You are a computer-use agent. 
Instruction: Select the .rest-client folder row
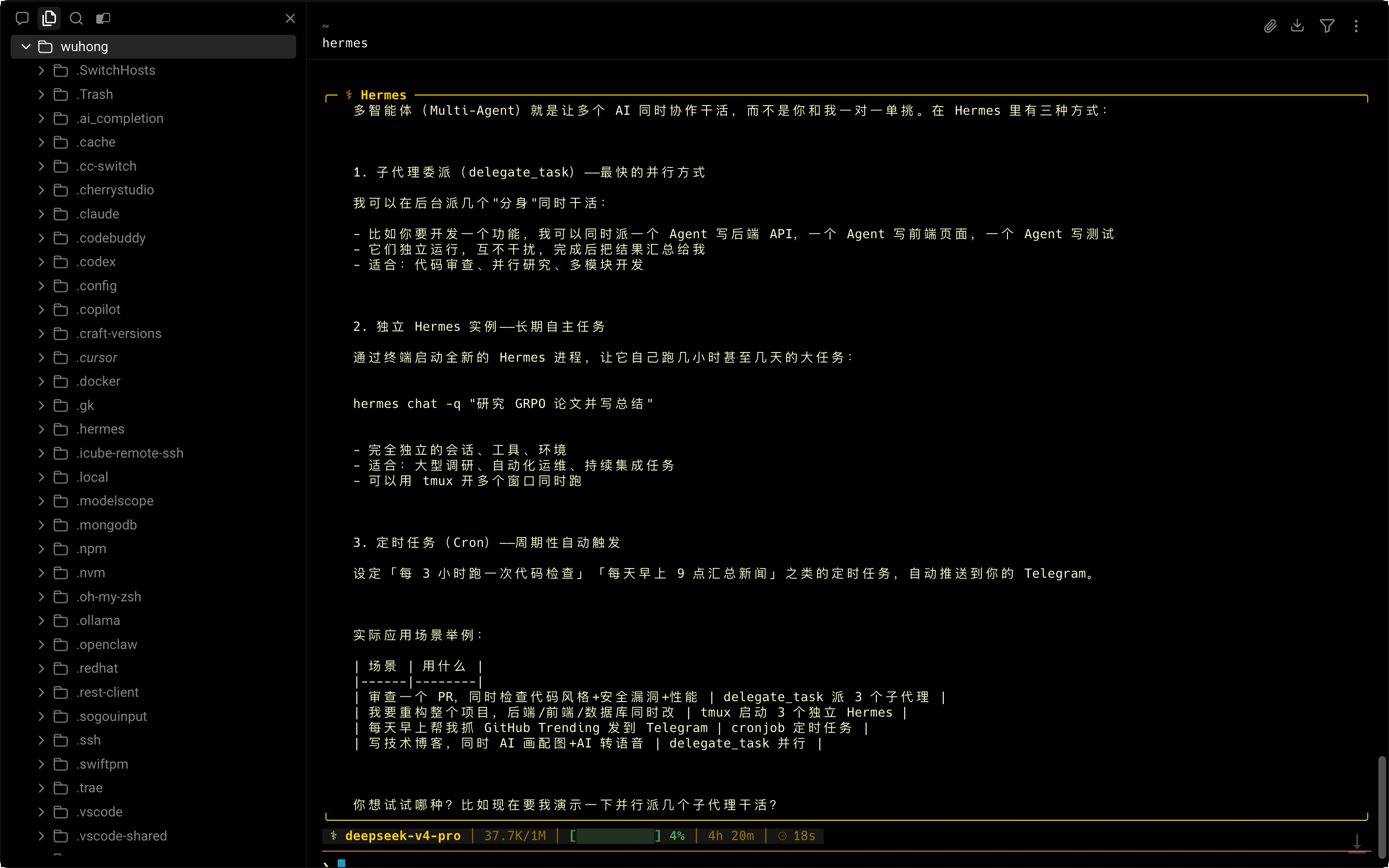153,692
